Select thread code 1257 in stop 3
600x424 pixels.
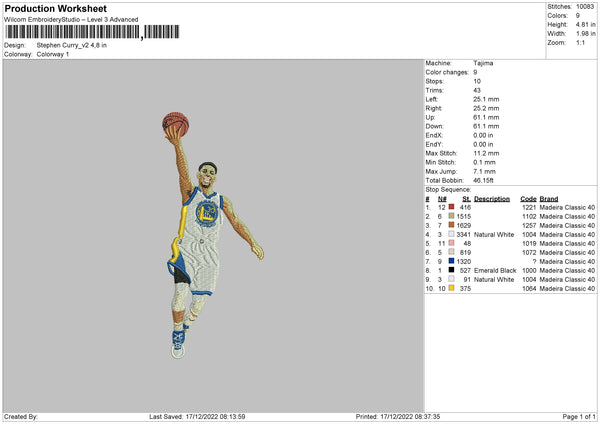[x=529, y=225]
